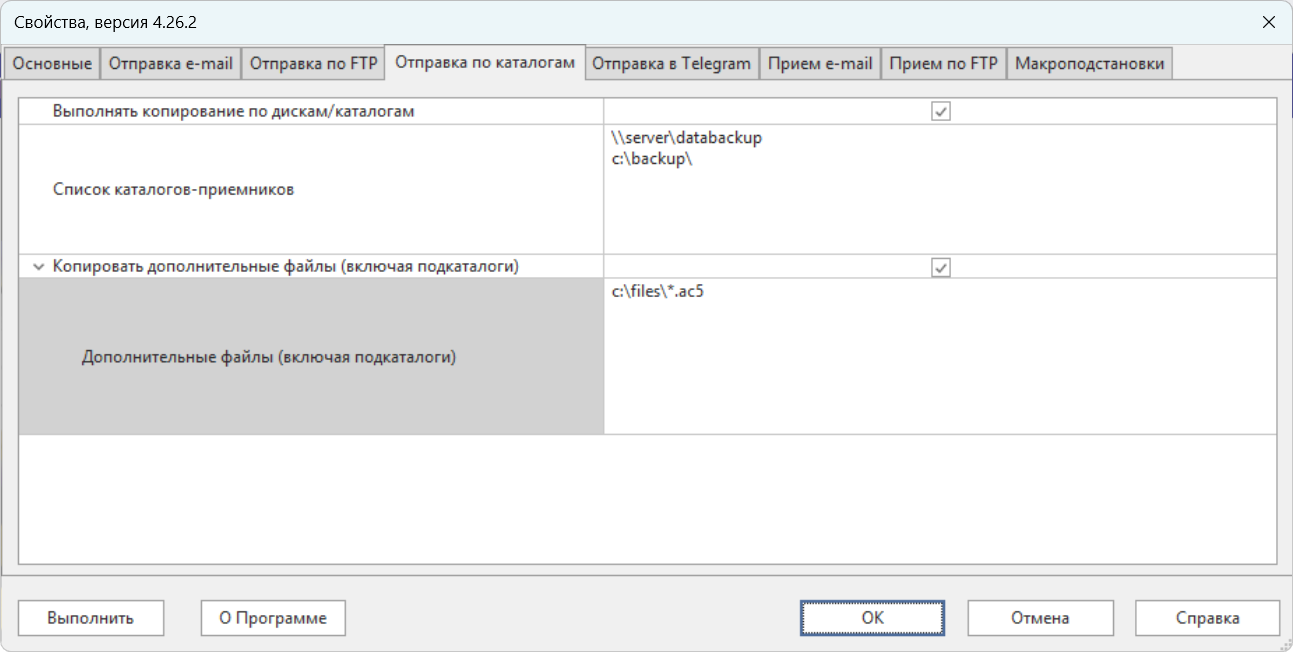
Task: Switch to the Основные tab
Action: tap(52, 64)
